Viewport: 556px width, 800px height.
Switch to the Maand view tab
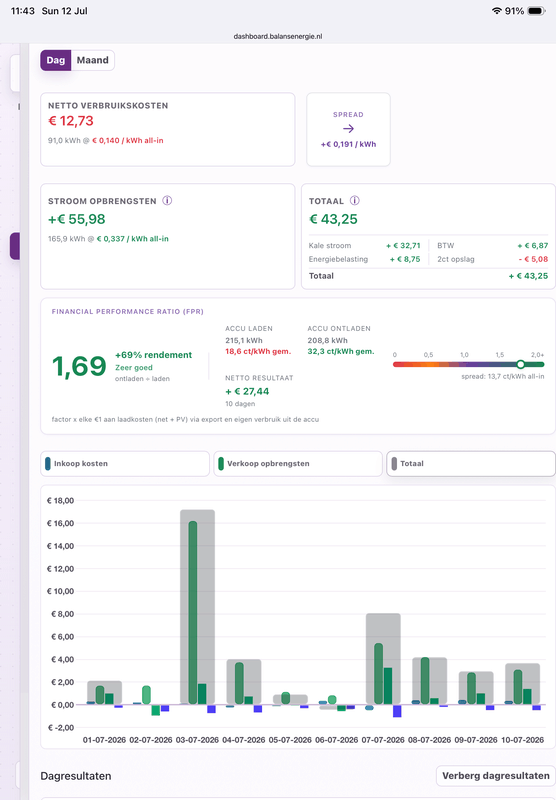[x=92, y=60]
